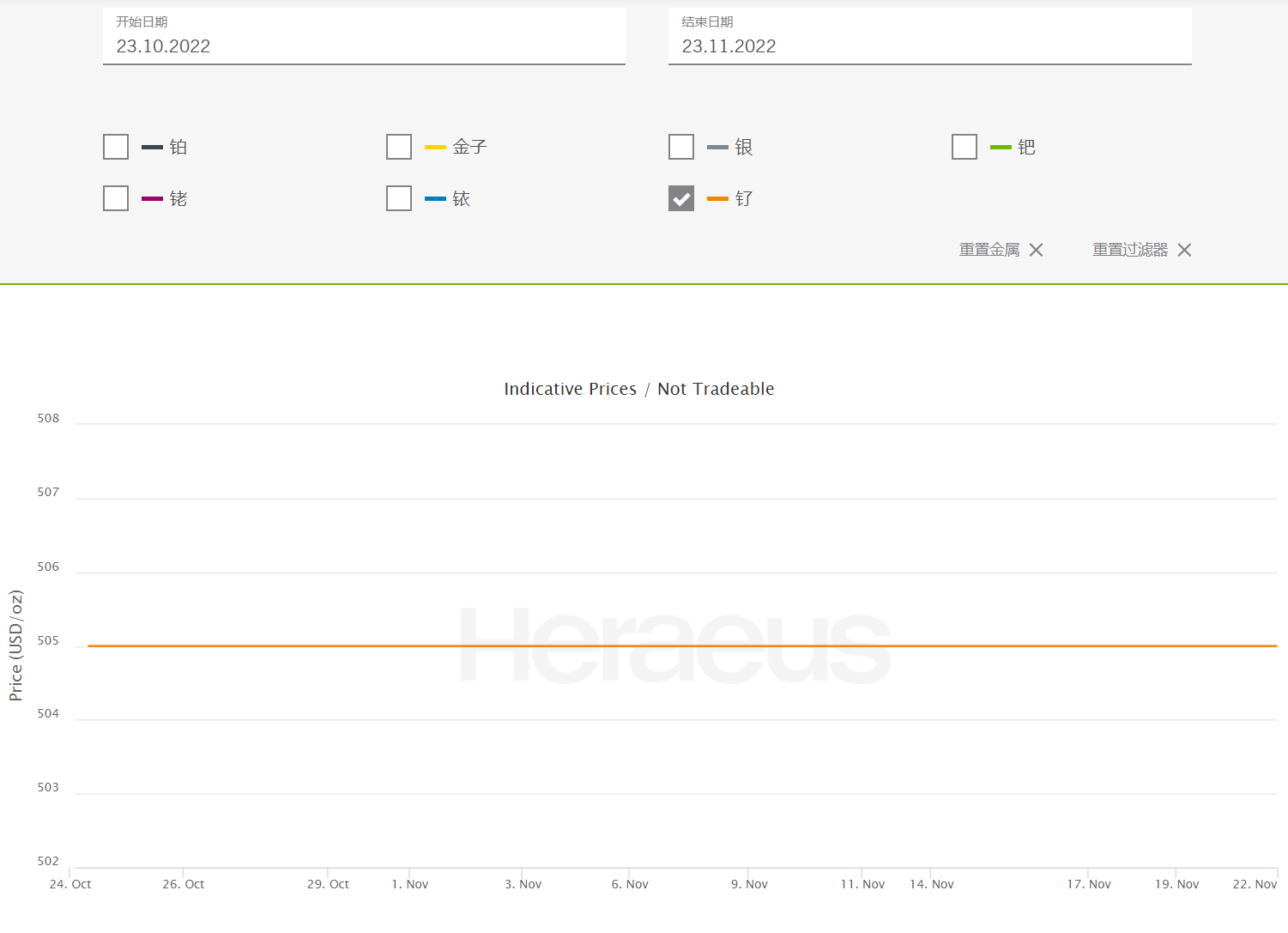Click the dark gray 铂 legend swatch
Screen dimensions: 1288x933
click(x=152, y=148)
